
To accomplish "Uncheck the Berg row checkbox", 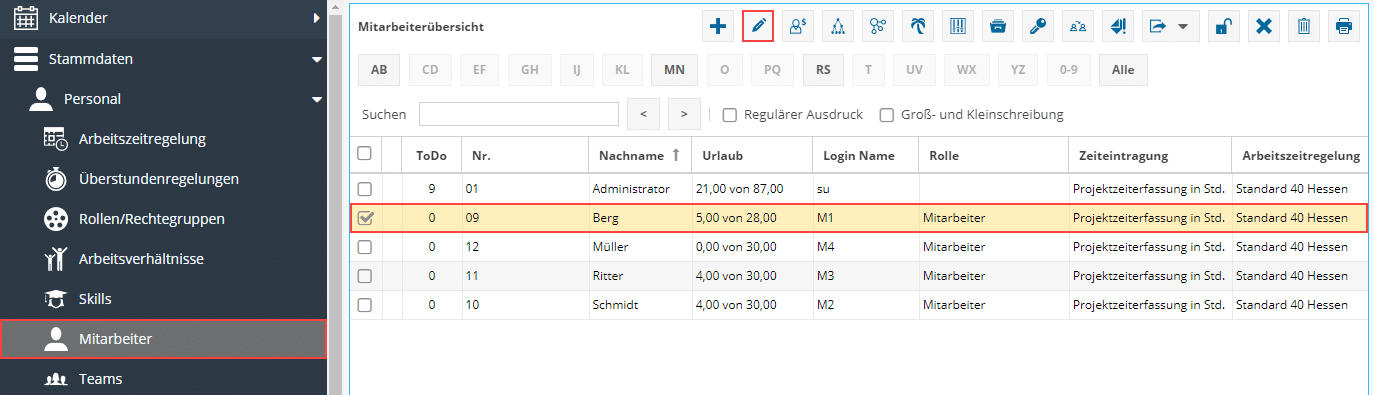I will pyautogui.click(x=365, y=217).
